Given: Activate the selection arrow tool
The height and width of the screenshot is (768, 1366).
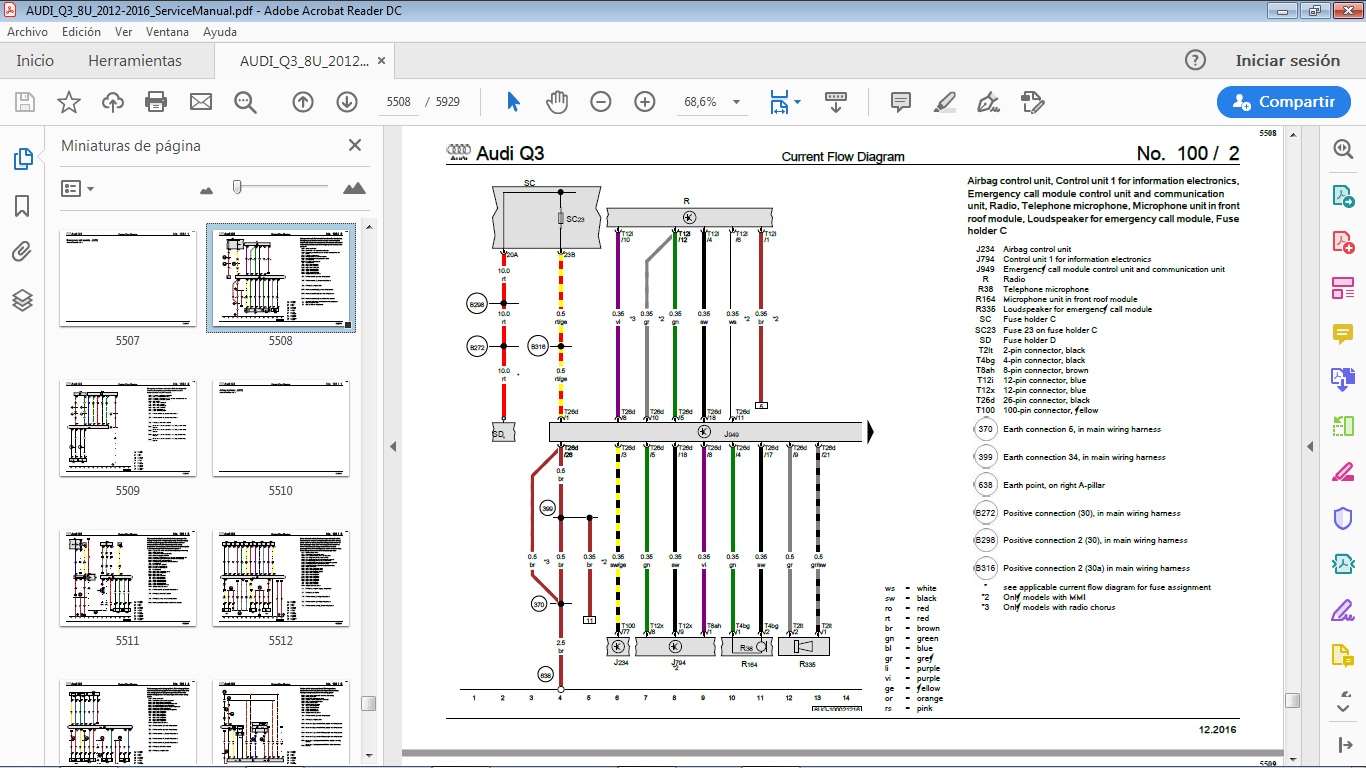Looking at the screenshot, I should [x=514, y=102].
